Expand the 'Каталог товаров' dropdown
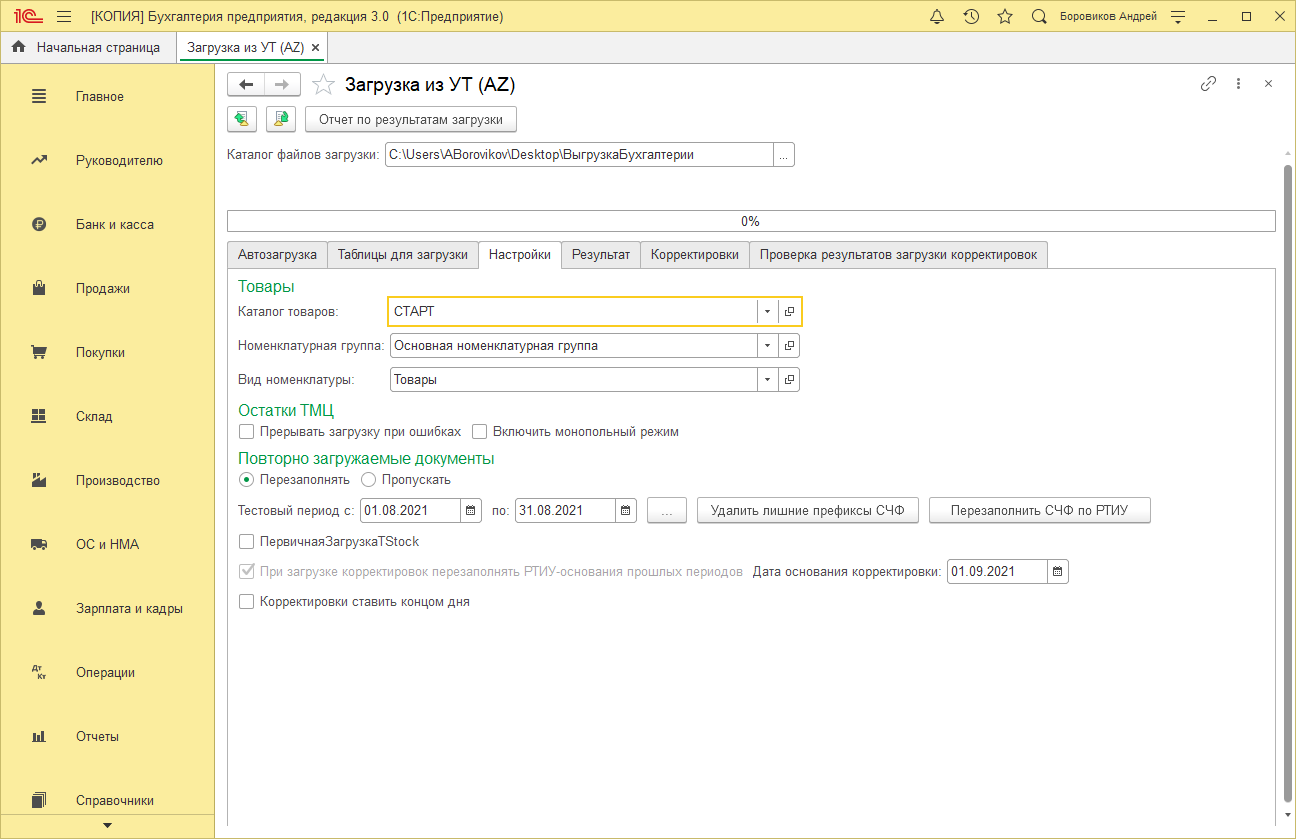 point(767,312)
